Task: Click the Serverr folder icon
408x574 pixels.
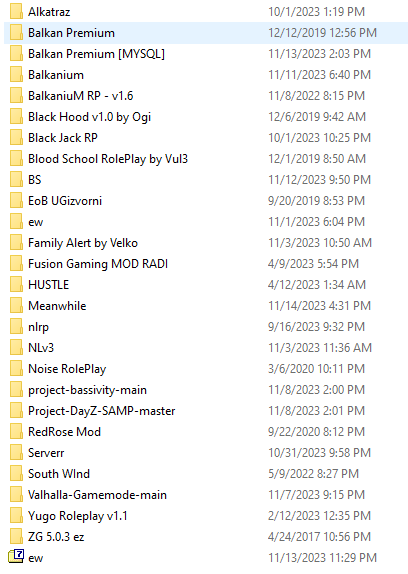Action: point(16,452)
